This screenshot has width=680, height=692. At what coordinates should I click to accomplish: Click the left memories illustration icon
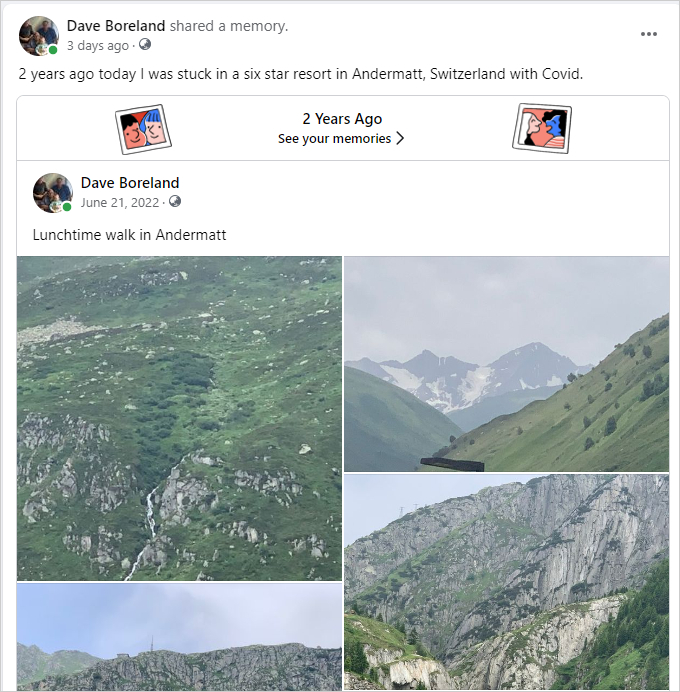pos(144,128)
